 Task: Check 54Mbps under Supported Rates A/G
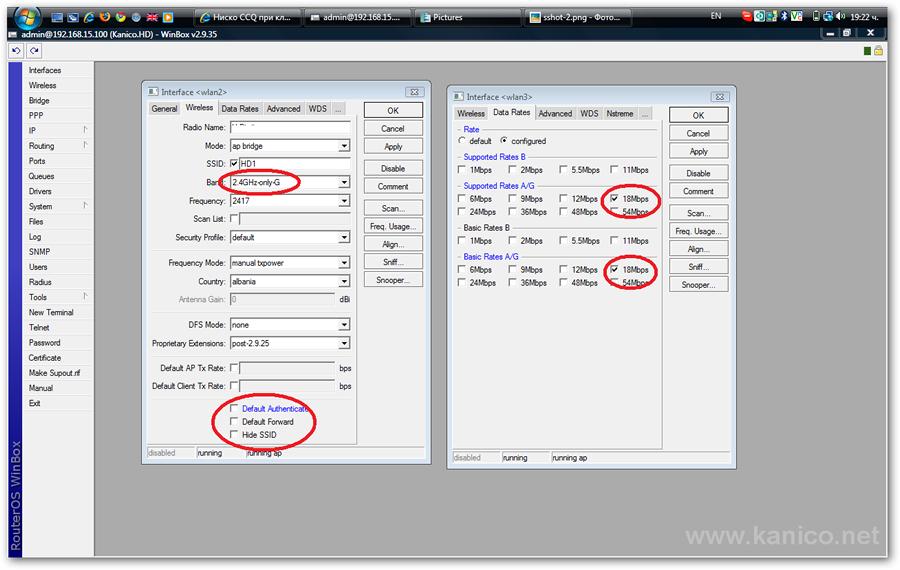coord(614,212)
